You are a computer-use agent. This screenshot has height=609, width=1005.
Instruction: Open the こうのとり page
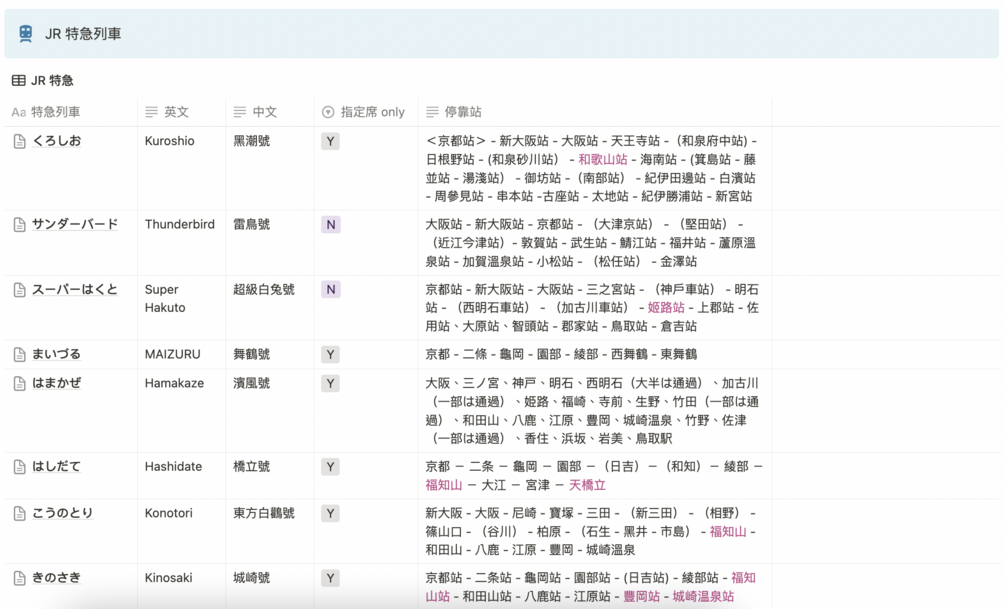[x=63, y=513]
